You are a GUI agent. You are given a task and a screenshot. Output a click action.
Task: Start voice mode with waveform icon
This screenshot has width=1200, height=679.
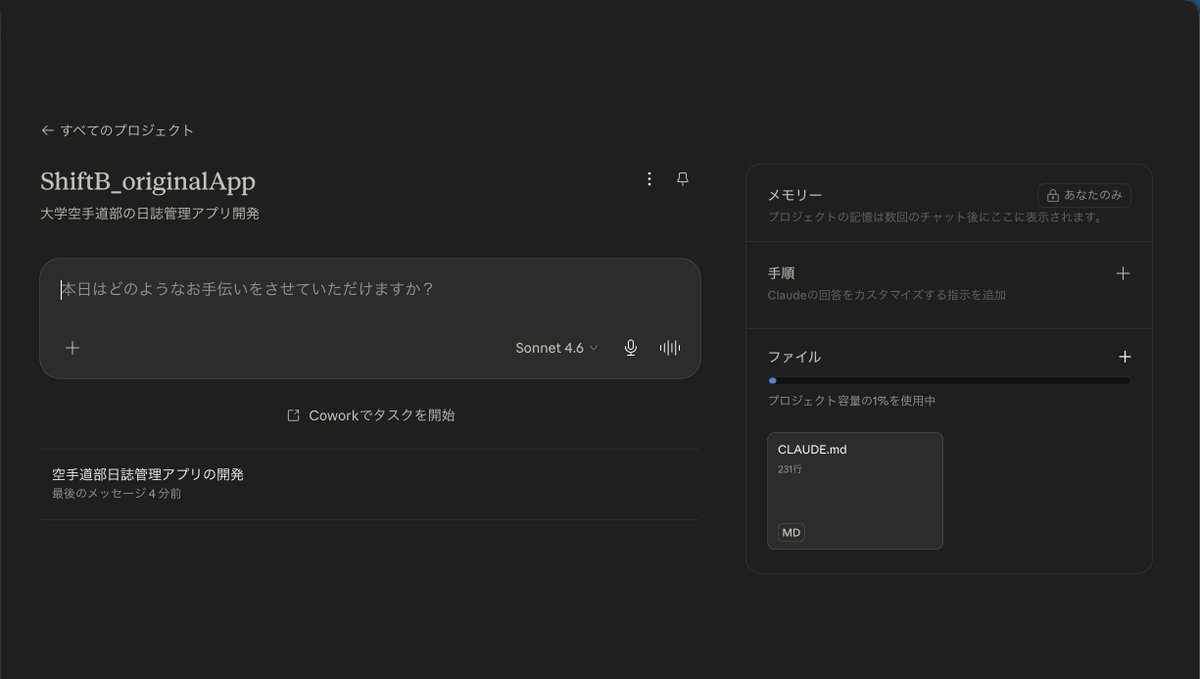[x=670, y=348]
